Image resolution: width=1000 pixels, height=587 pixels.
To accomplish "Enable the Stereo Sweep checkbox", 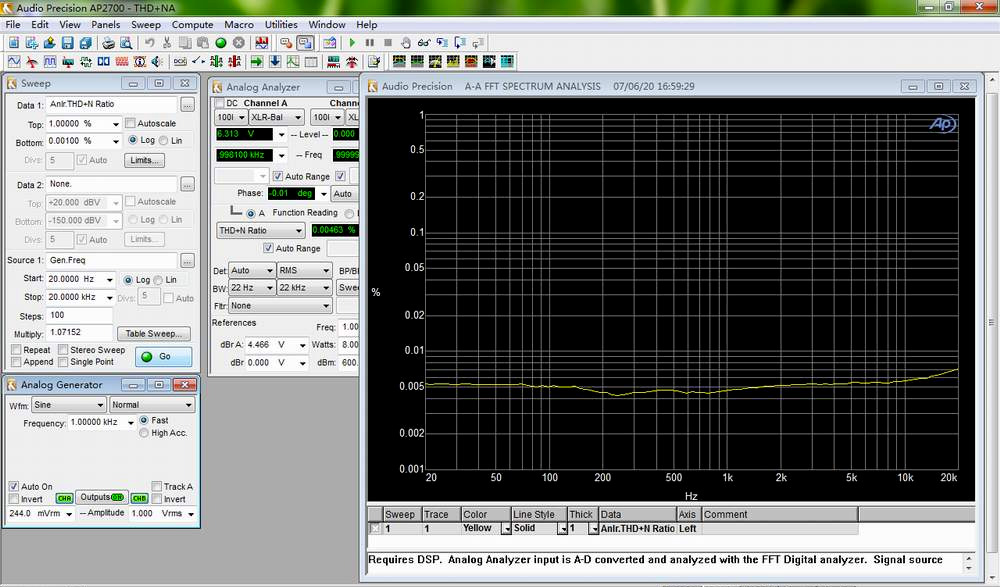I will 63,350.
